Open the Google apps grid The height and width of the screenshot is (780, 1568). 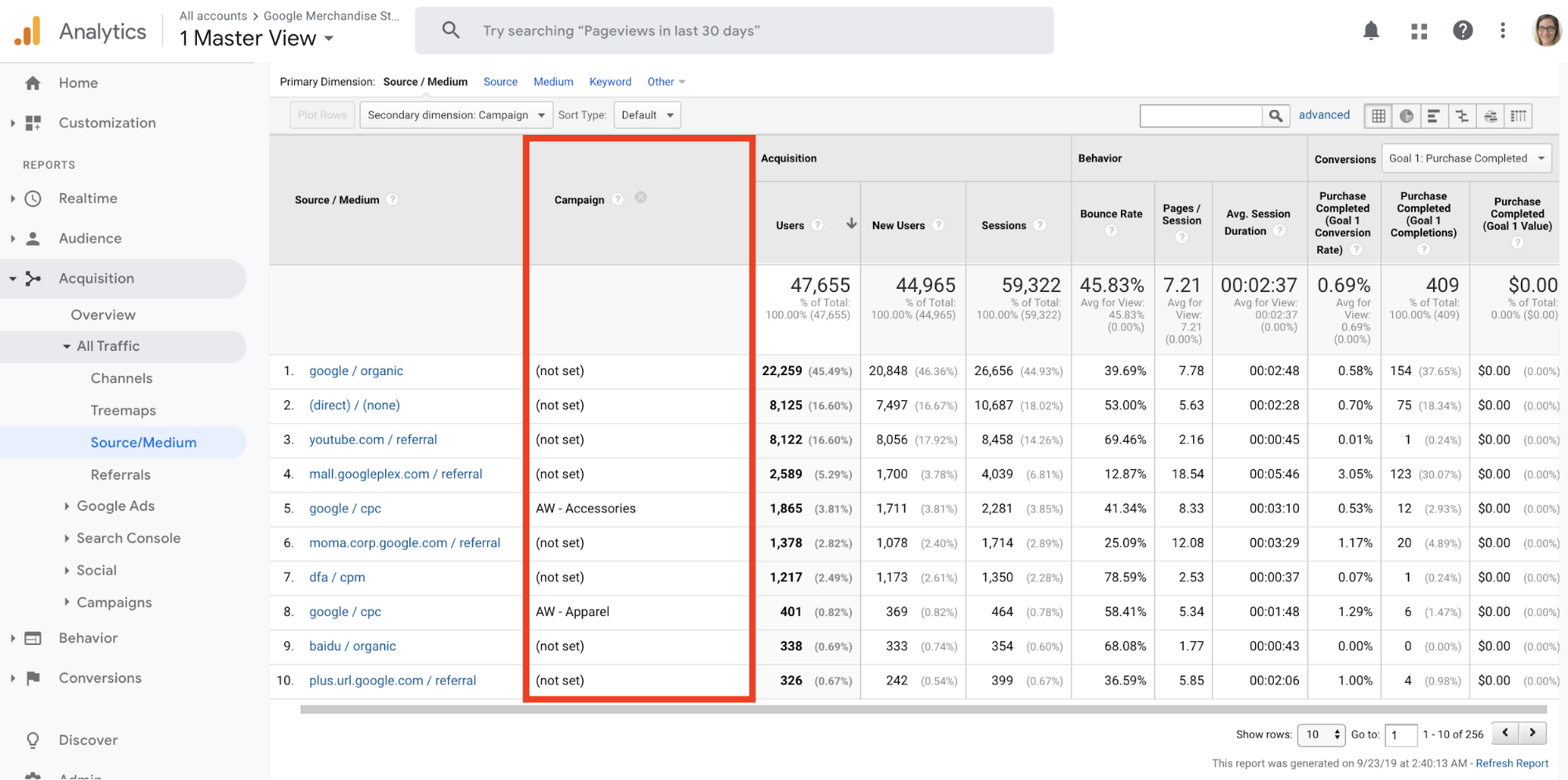click(x=1419, y=31)
